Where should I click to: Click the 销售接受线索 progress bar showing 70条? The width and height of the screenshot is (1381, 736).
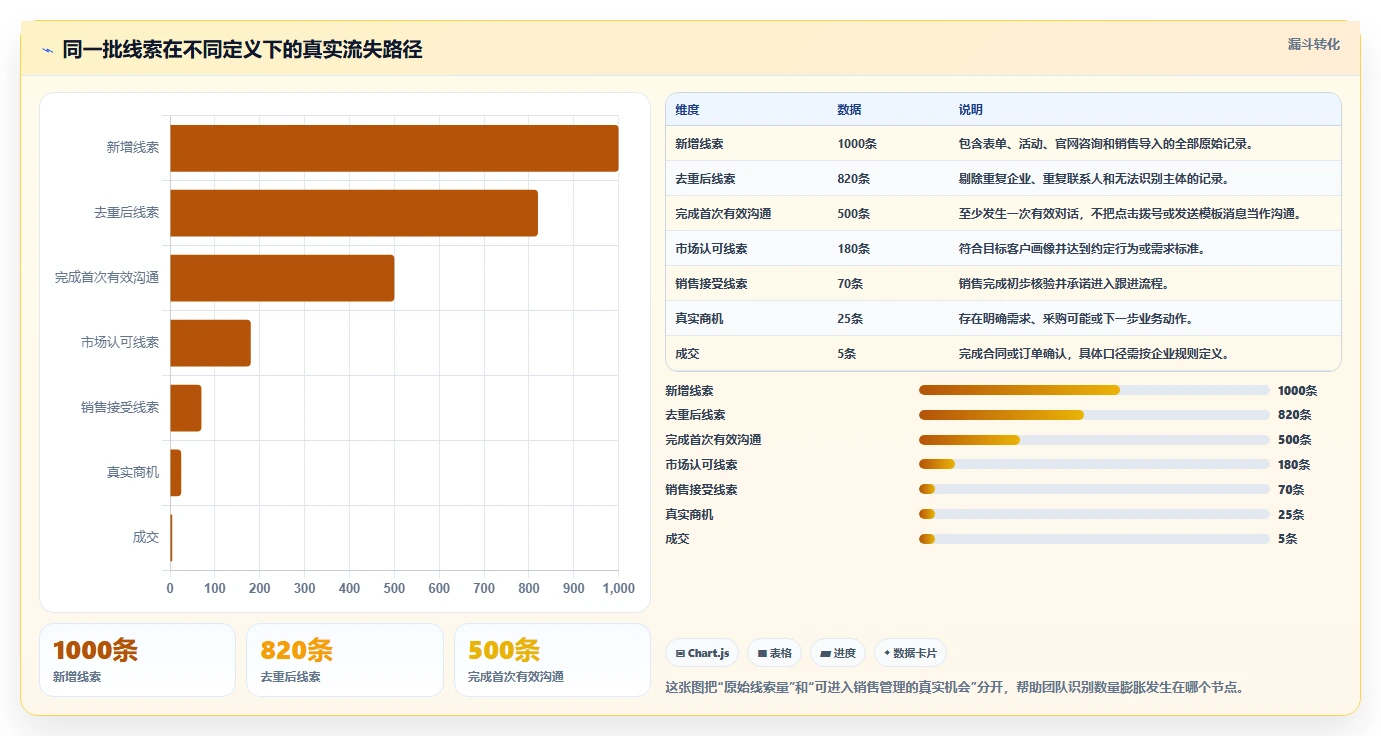[1094, 489]
